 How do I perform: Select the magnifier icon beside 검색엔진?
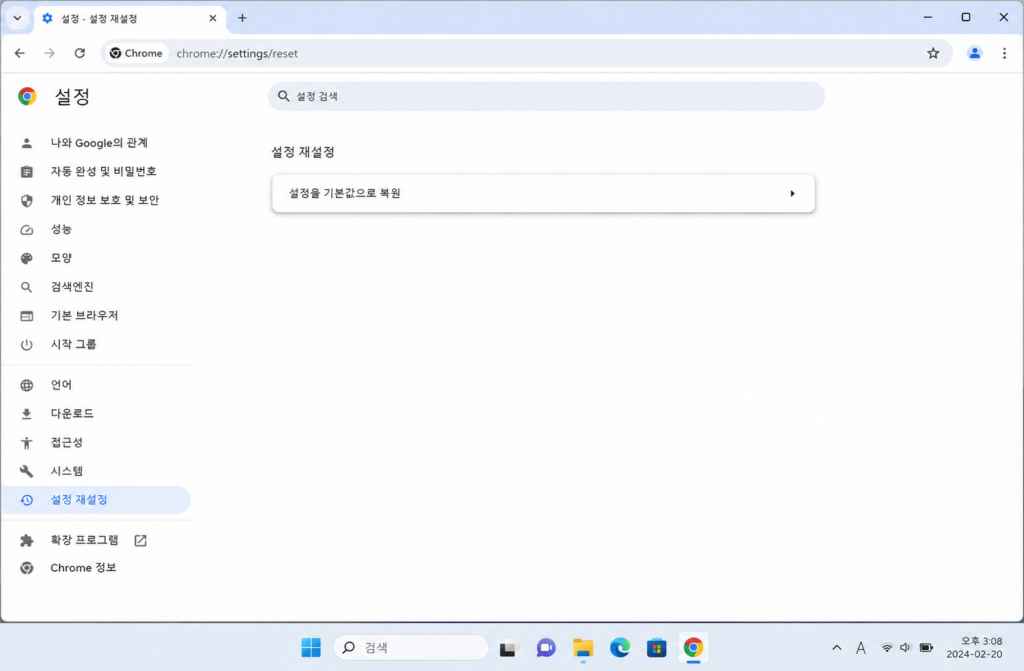(x=27, y=287)
